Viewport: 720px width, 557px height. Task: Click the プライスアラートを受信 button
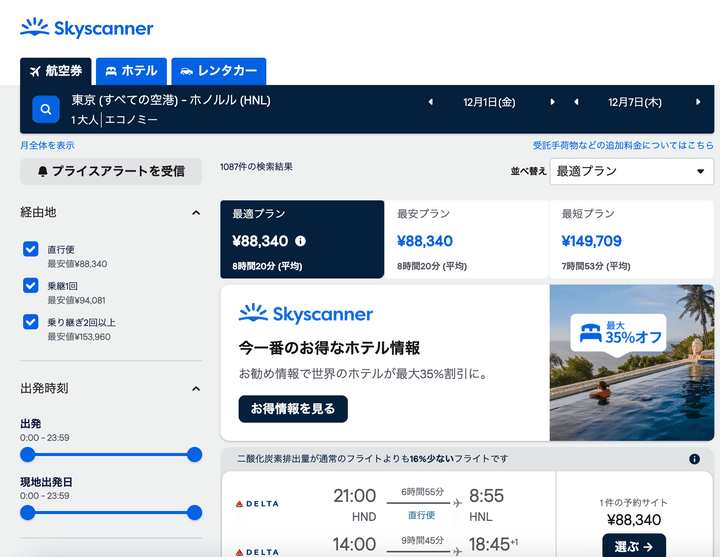111,171
